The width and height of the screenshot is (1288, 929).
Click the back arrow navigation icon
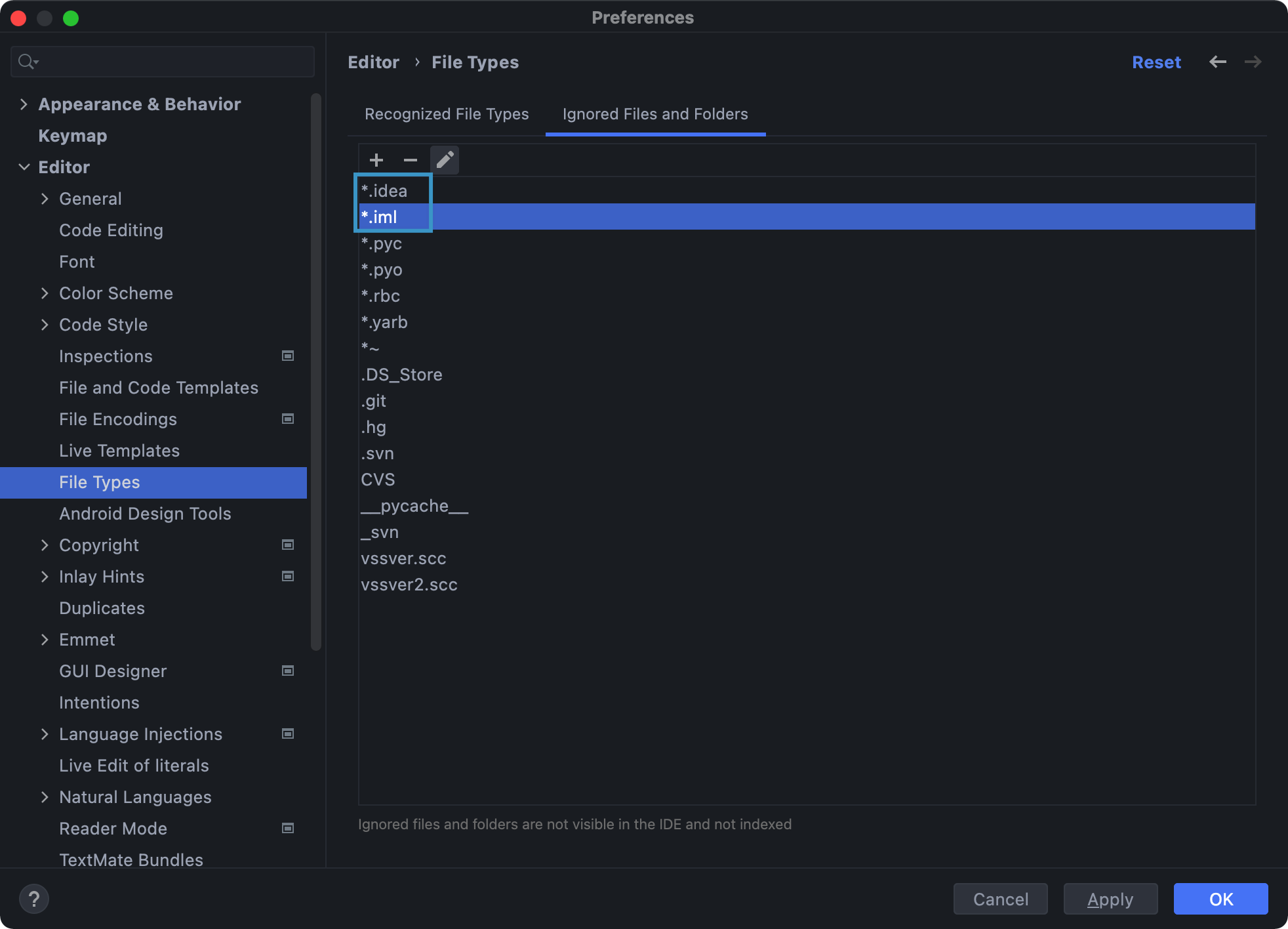[x=1218, y=62]
